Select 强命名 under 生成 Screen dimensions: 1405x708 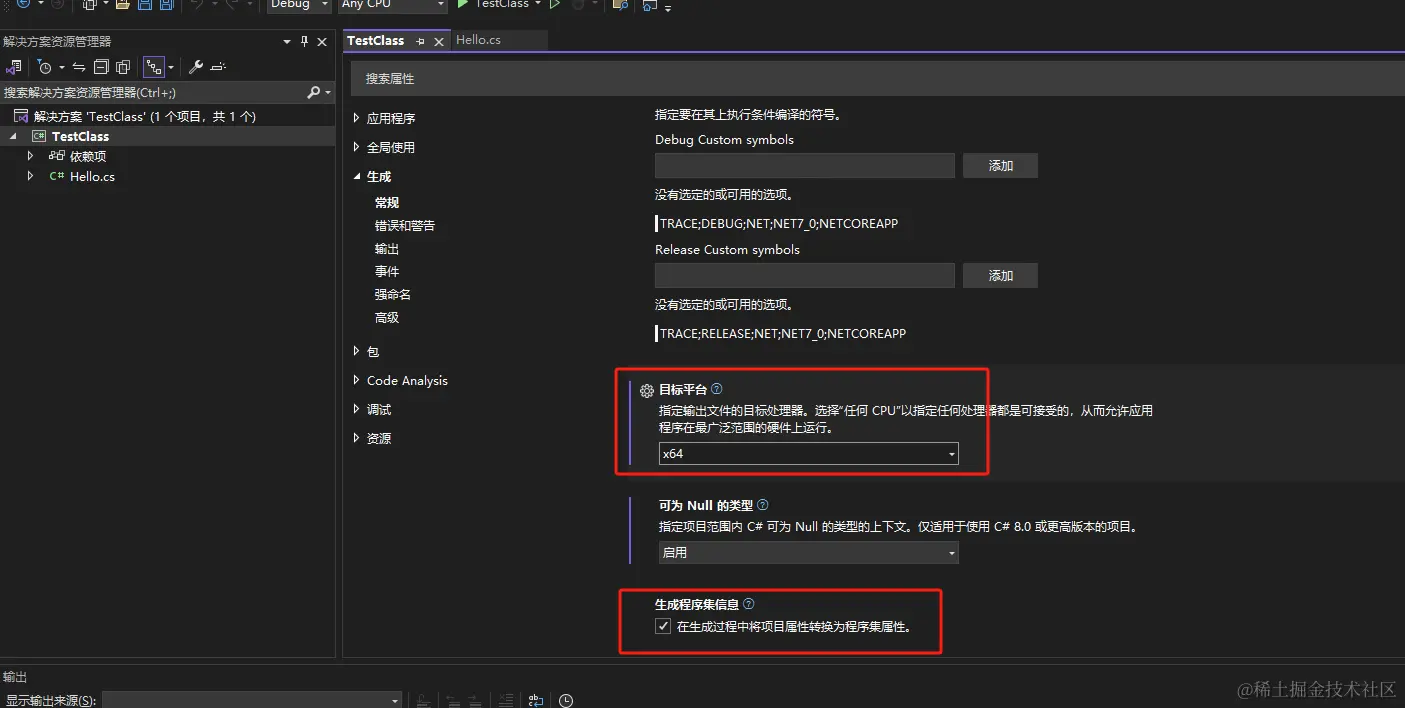click(x=393, y=295)
